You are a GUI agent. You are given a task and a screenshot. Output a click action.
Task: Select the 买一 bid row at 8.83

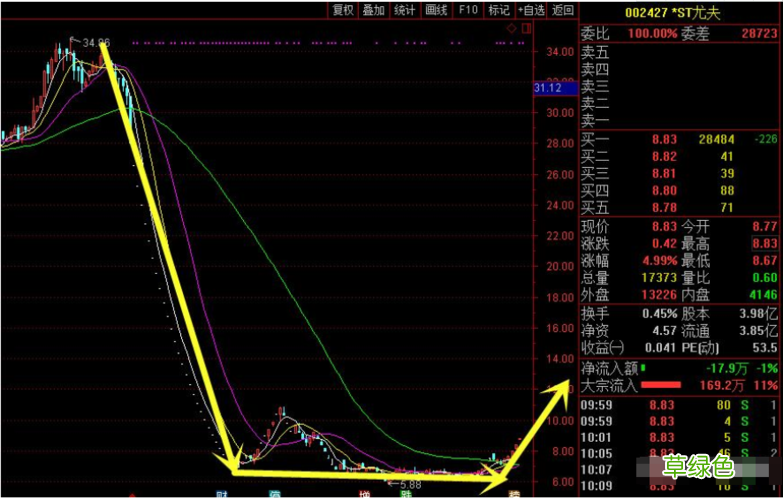680,139
